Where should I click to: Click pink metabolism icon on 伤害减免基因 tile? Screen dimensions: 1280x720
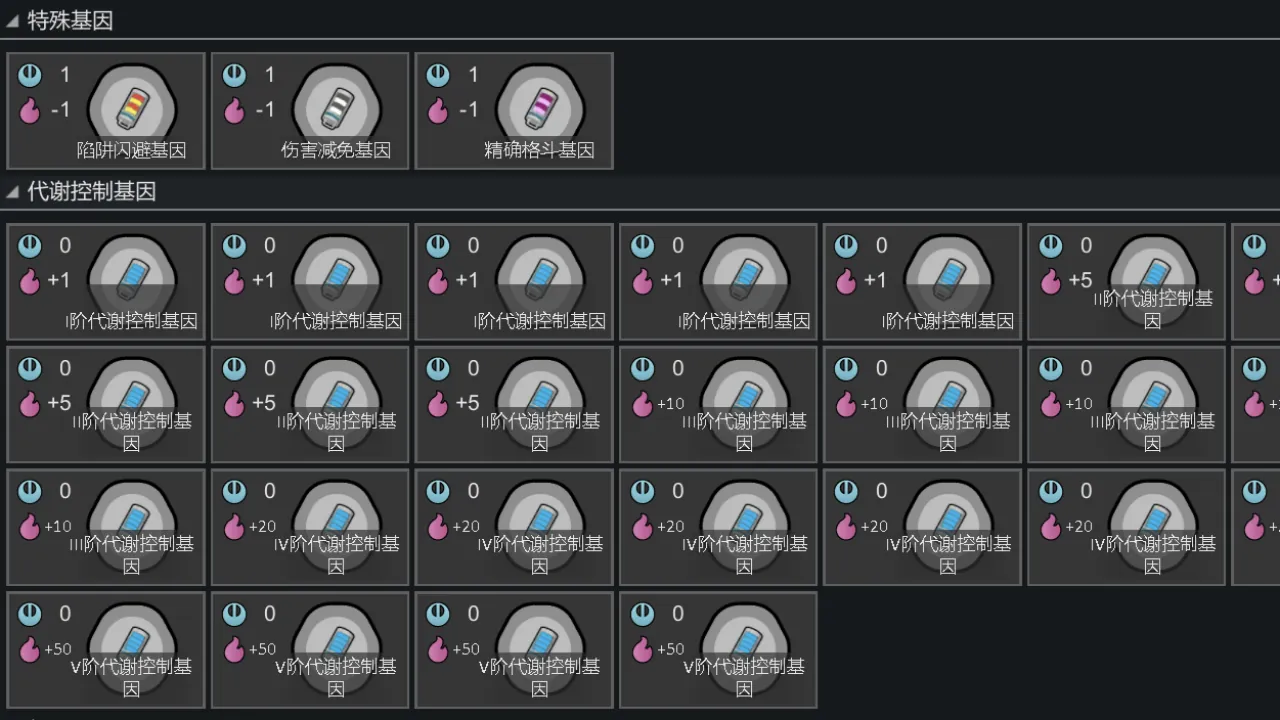point(234,110)
